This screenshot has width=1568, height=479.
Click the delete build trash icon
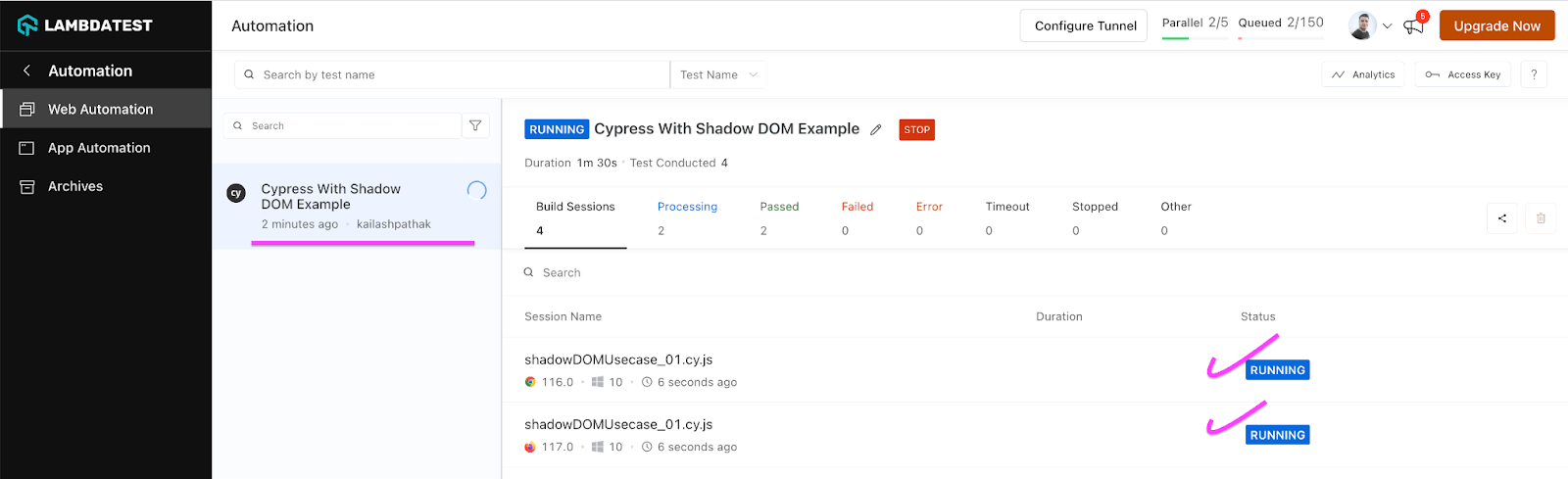point(1541,218)
